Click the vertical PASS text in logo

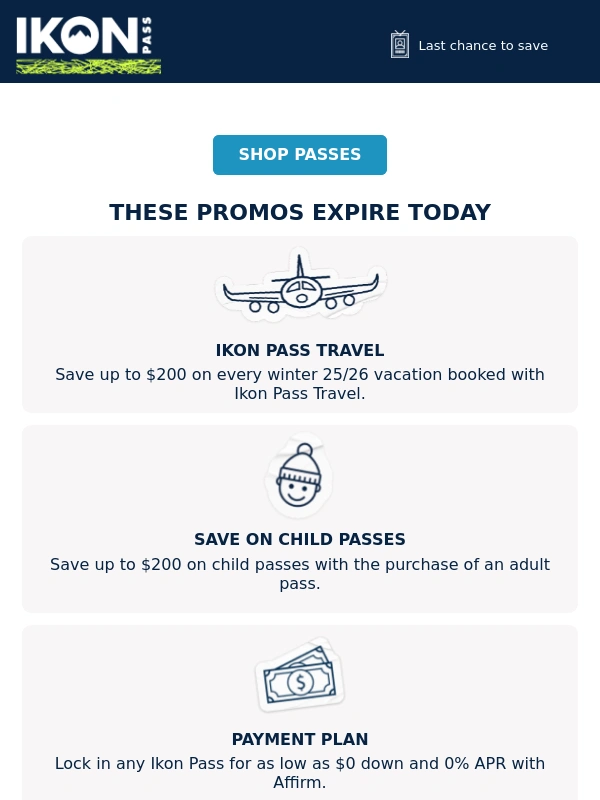pyautogui.click(x=148, y=36)
